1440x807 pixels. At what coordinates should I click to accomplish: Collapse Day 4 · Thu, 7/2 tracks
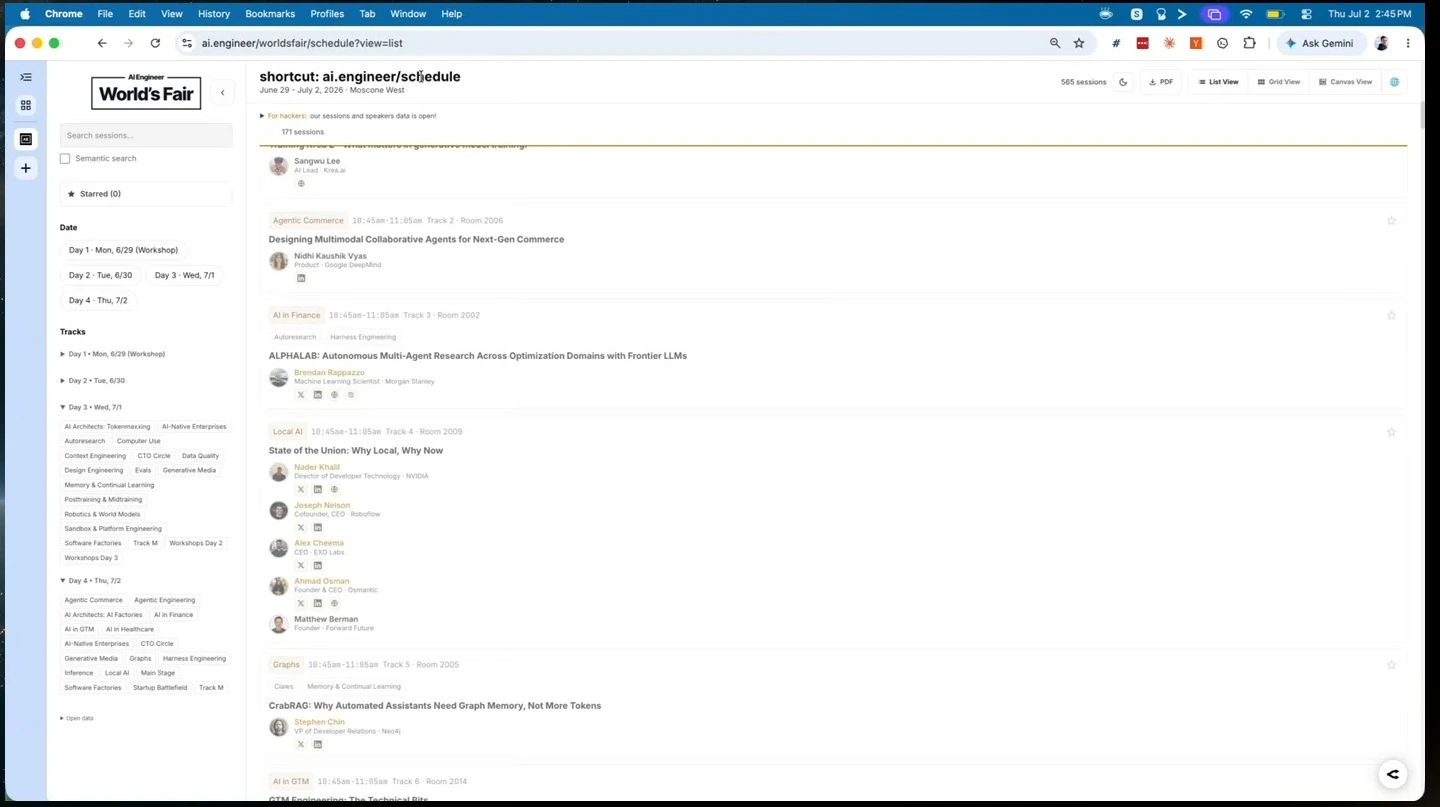[x=91, y=581]
